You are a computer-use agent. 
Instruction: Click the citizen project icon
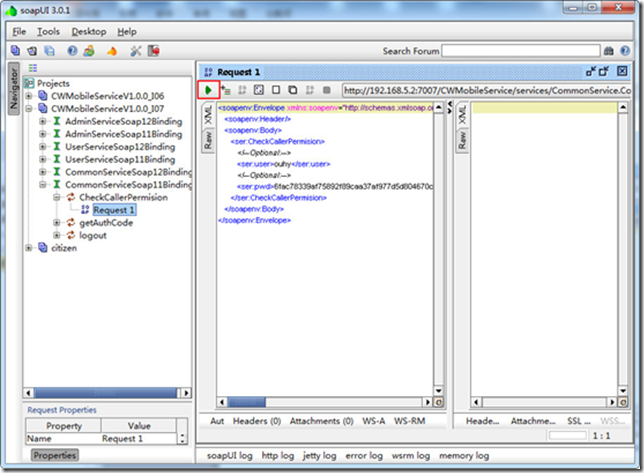tap(43, 248)
